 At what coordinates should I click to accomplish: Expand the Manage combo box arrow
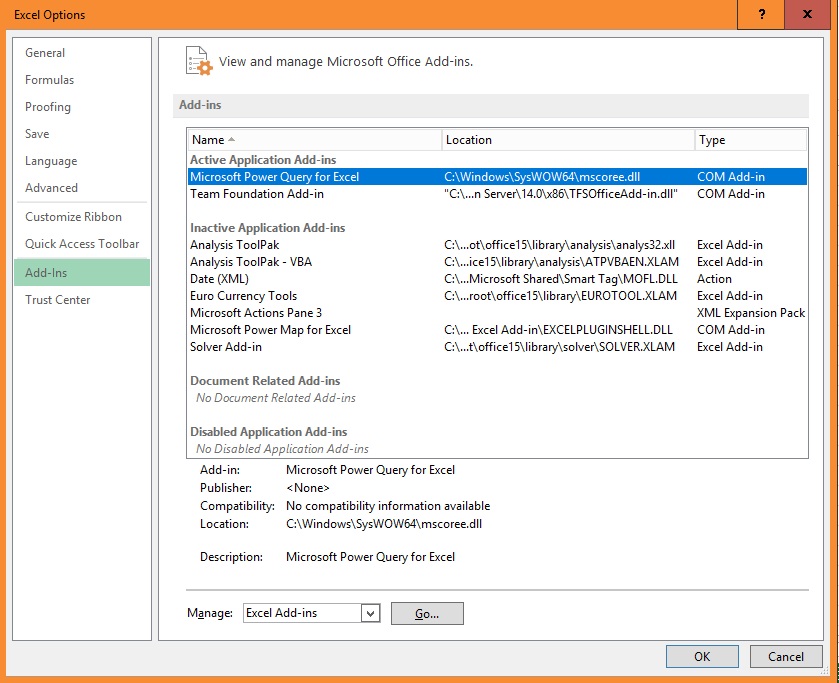tap(368, 614)
